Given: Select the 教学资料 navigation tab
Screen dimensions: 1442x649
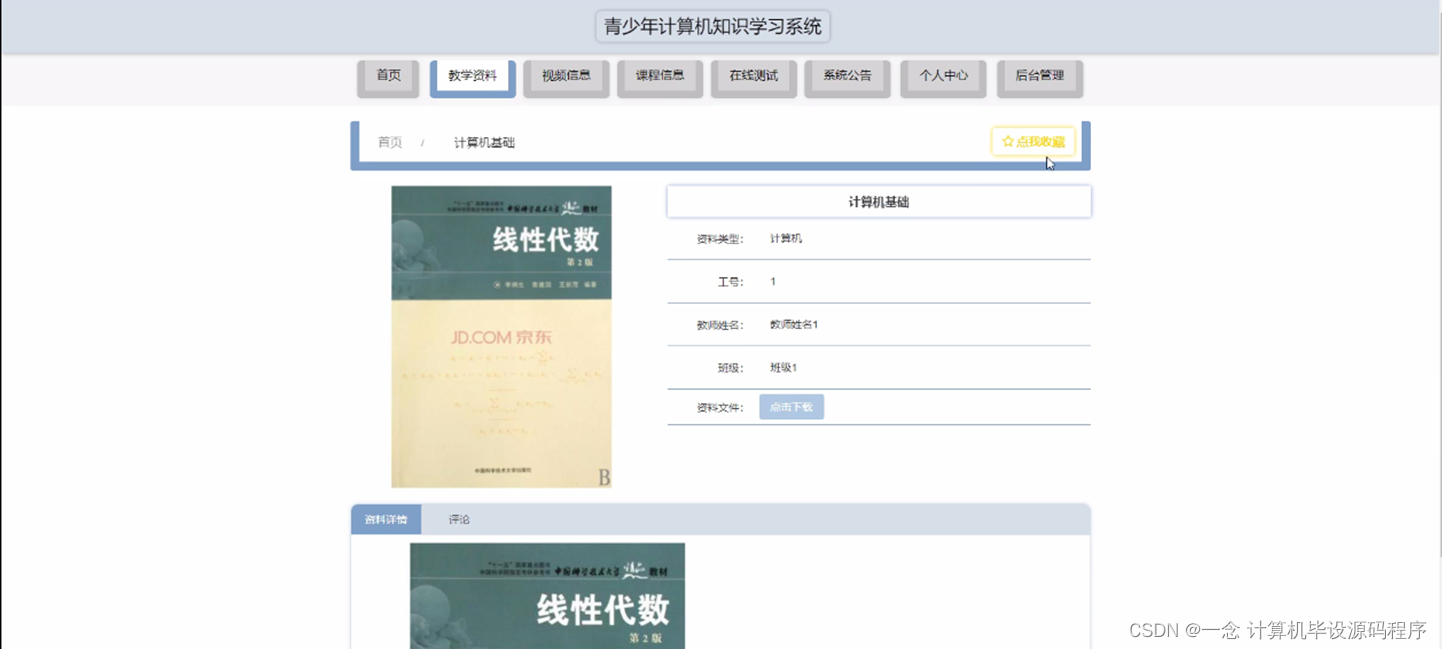Looking at the screenshot, I should (472, 77).
